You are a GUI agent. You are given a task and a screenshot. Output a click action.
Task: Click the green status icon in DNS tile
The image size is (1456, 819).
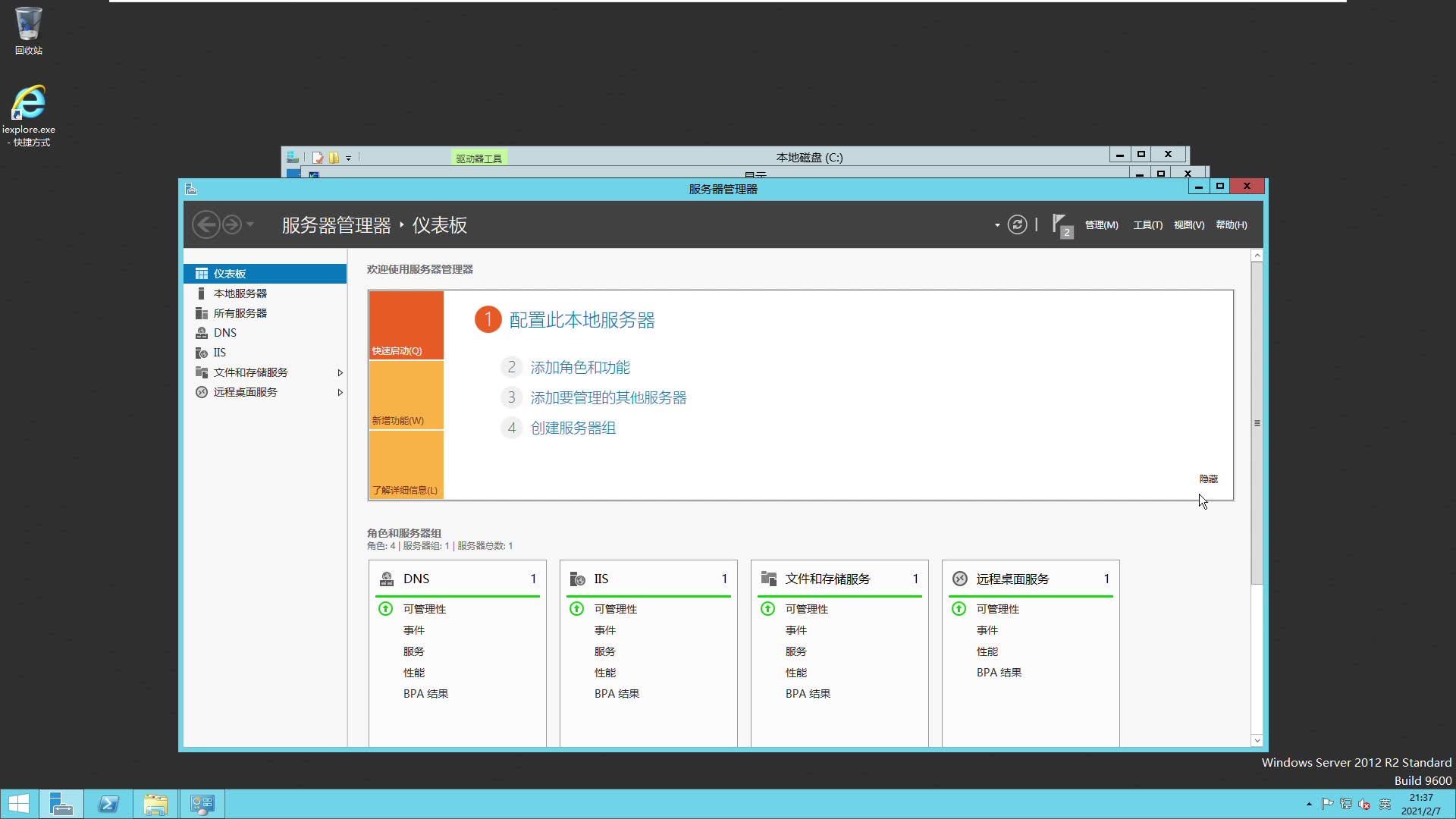click(386, 609)
